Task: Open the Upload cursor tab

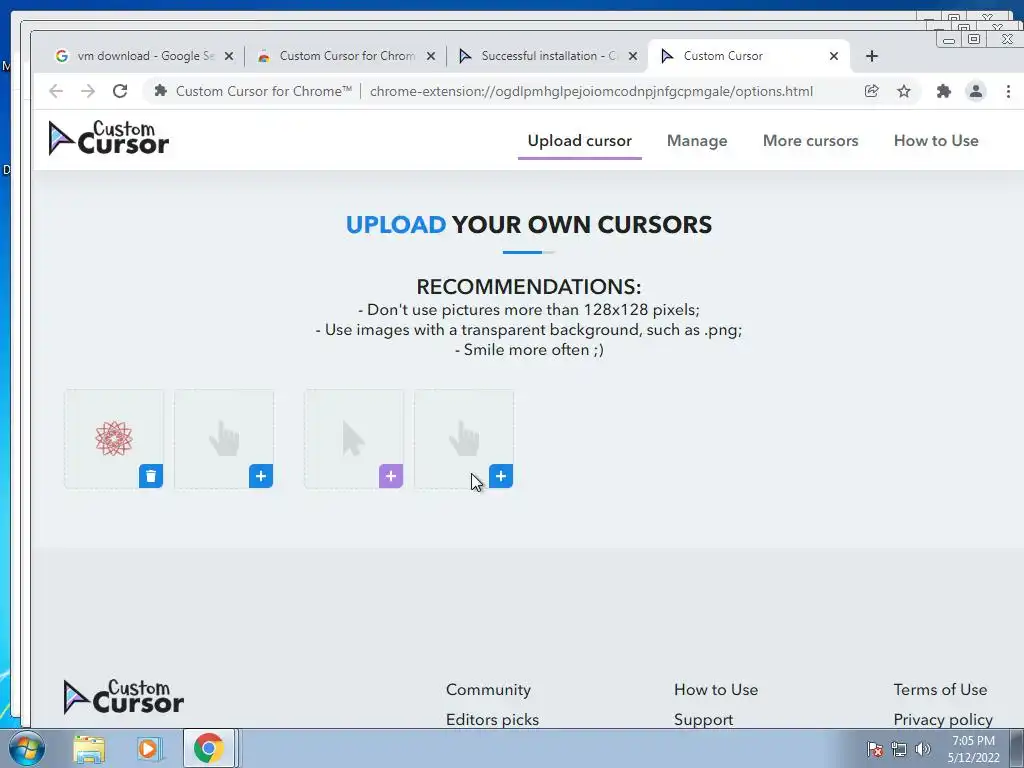Action: click(579, 140)
